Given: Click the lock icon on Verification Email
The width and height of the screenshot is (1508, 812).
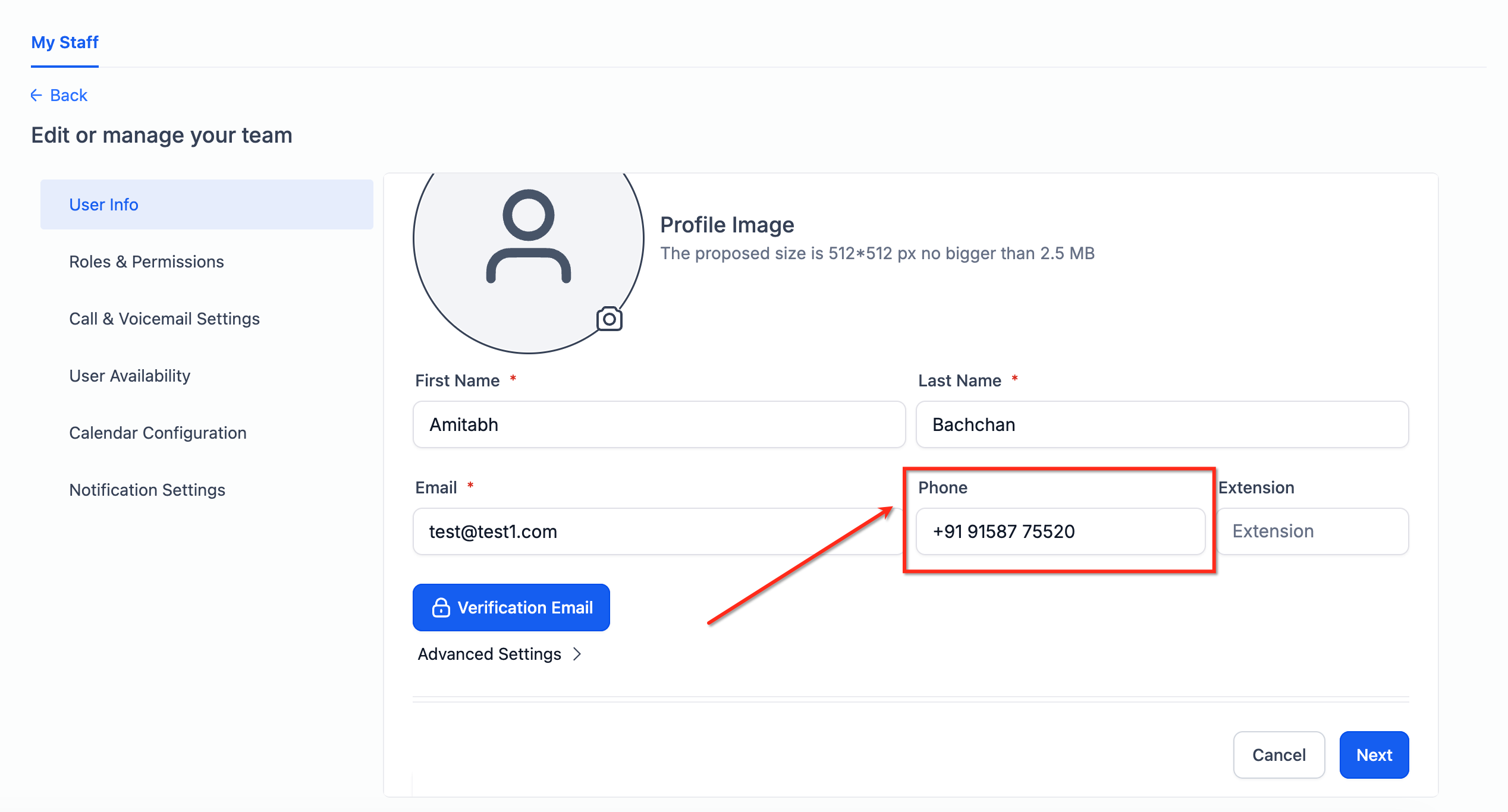Looking at the screenshot, I should tap(441, 608).
